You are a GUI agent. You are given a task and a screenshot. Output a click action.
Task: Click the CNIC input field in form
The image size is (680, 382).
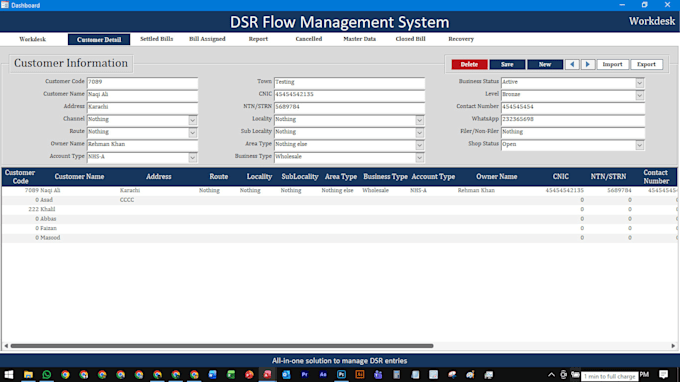[350, 95]
